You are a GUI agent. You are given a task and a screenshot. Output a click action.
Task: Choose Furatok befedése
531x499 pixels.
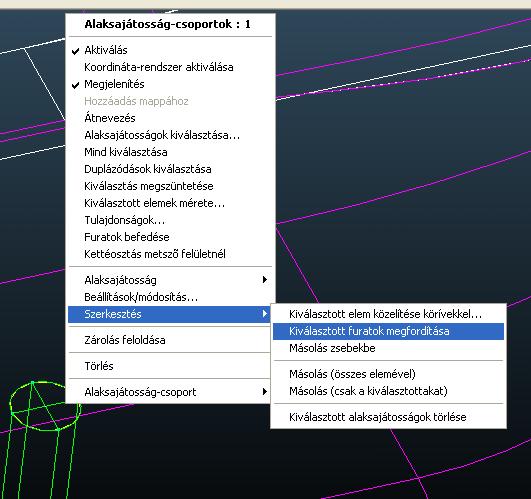coord(169,237)
